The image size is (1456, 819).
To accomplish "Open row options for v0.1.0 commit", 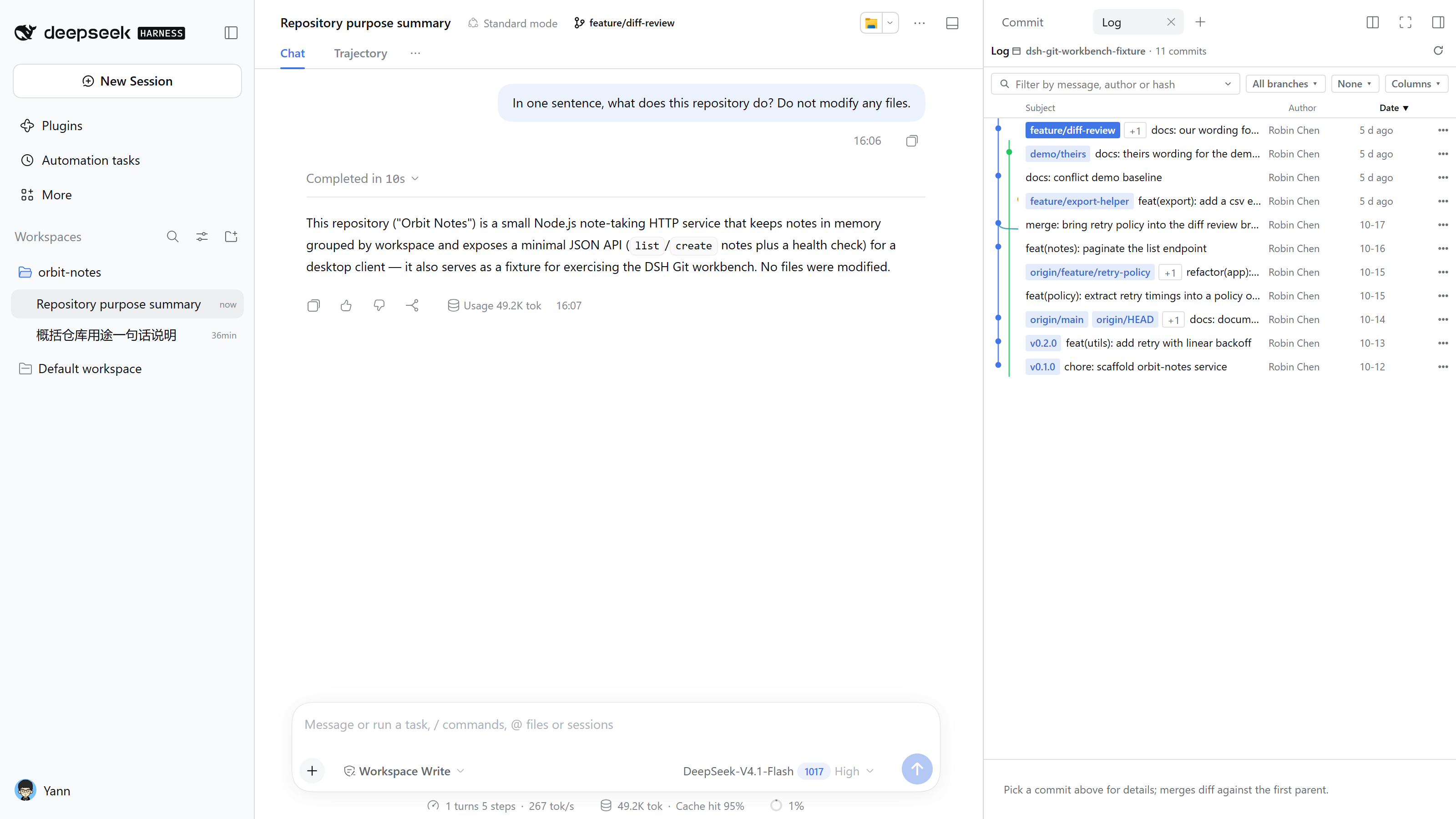I will 1443,367.
